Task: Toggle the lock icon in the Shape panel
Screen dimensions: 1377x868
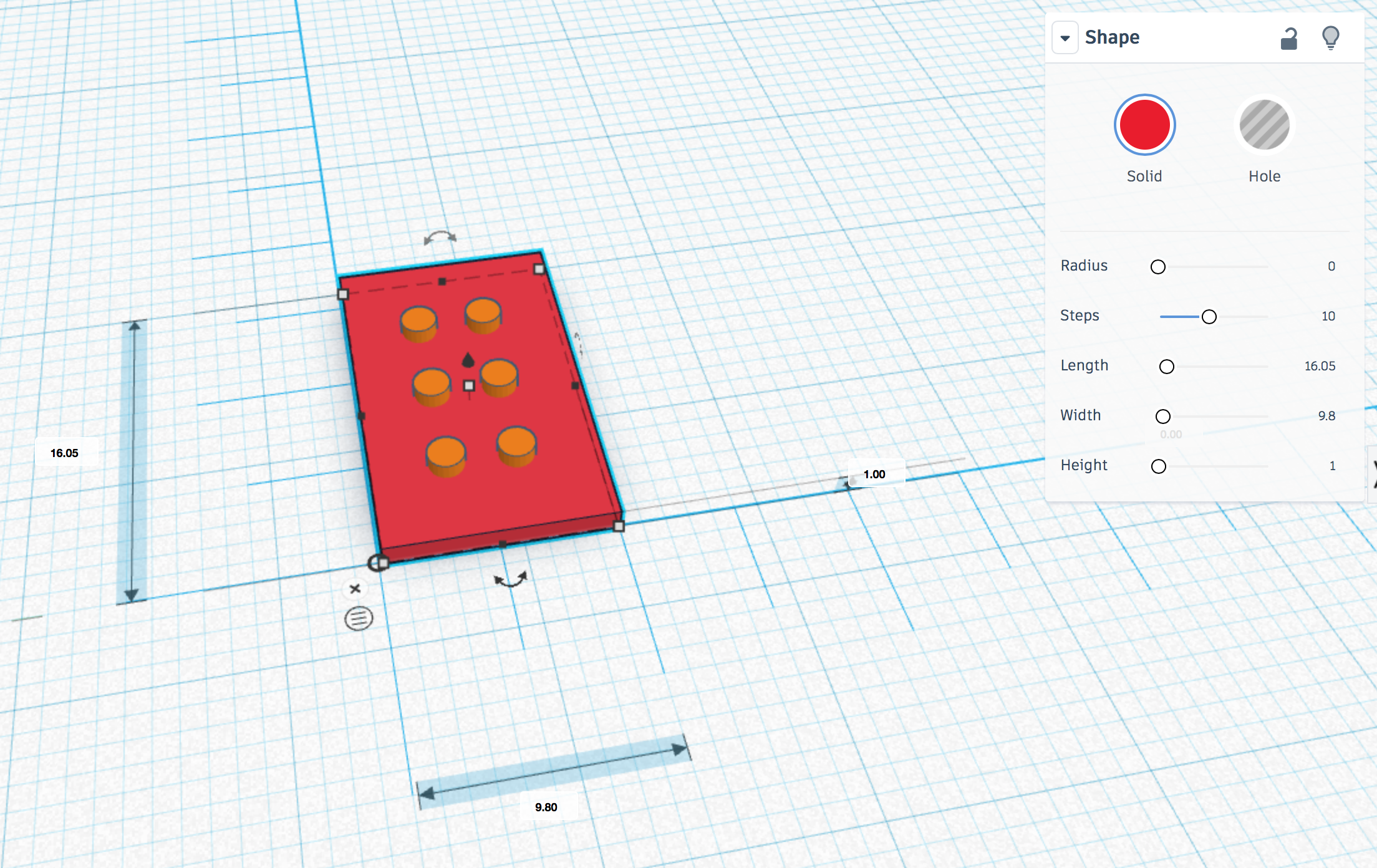Action: 1288,37
